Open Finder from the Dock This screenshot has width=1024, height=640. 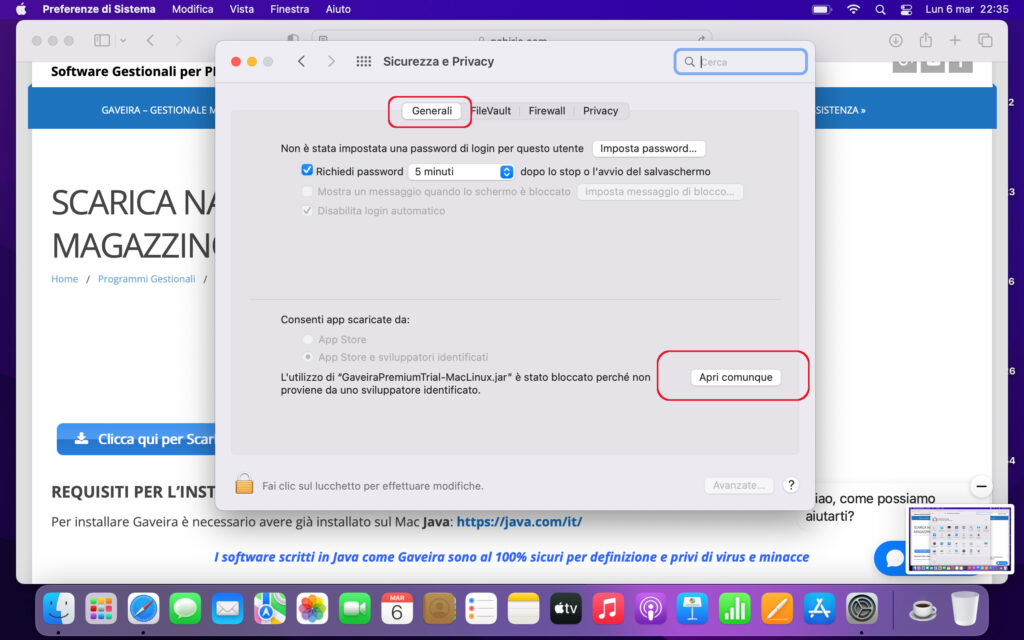pos(59,609)
